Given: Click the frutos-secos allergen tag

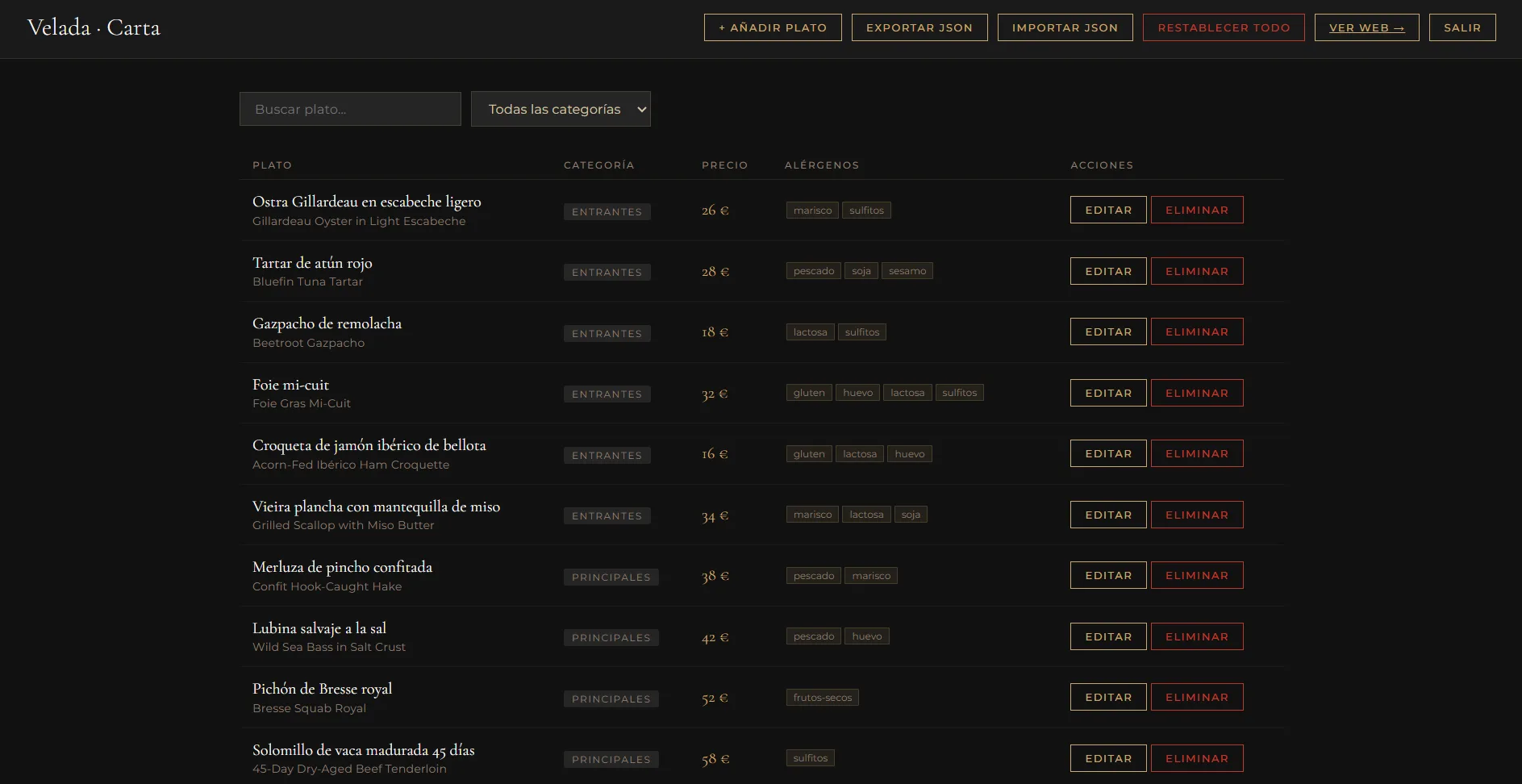Looking at the screenshot, I should tap(822, 697).
